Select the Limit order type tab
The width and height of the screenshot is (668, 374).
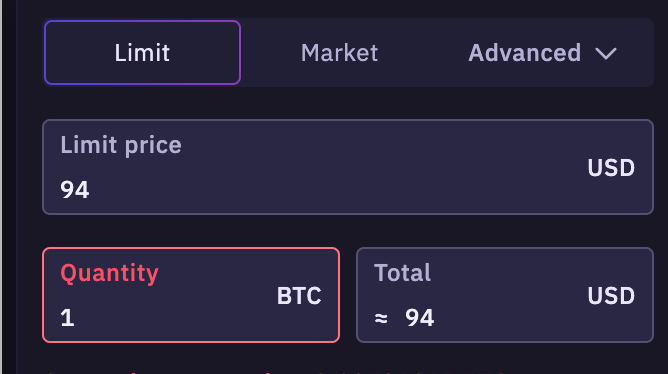click(142, 52)
